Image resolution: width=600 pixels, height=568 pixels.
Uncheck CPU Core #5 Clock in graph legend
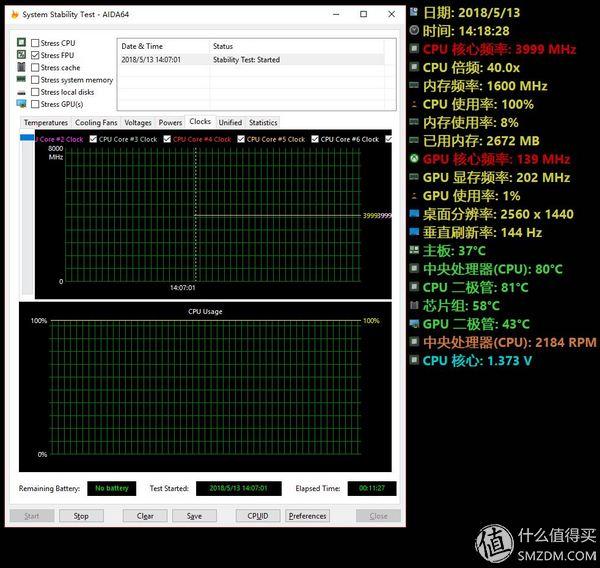click(x=241, y=139)
